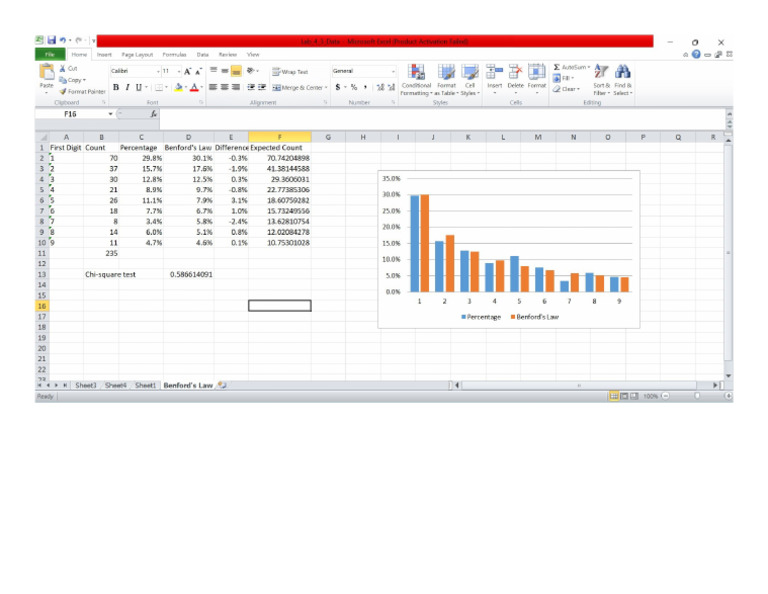
Task: Select column F header
Action: pyautogui.click(x=280, y=137)
